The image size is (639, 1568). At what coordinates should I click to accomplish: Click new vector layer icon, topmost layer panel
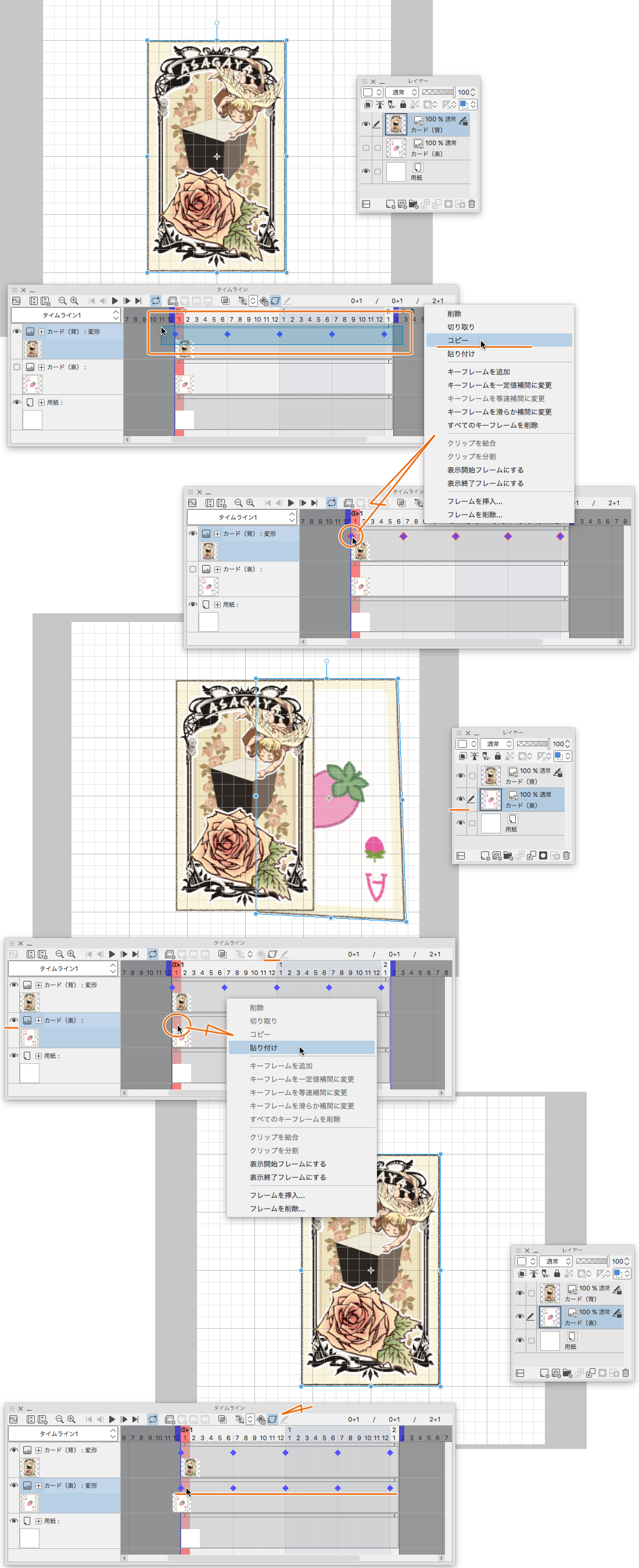(x=402, y=204)
